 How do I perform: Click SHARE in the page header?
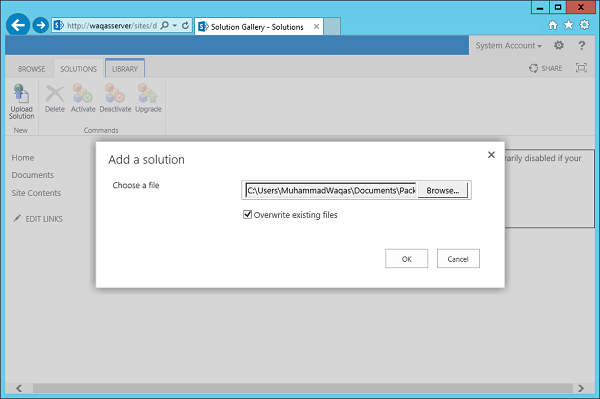pos(546,68)
